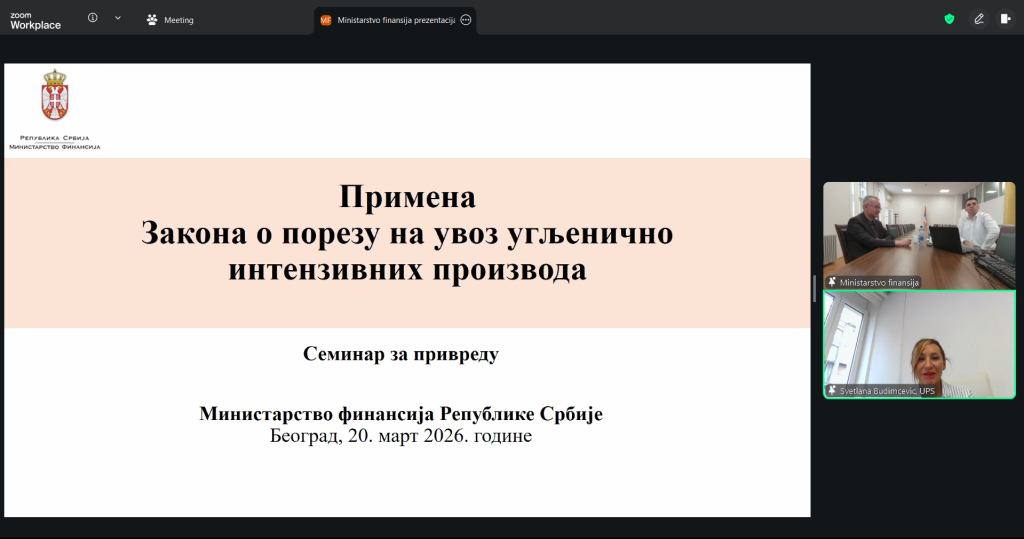Open the annotate pencil tool
The width and height of the screenshot is (1024, 539).
[x=979, y=19]
